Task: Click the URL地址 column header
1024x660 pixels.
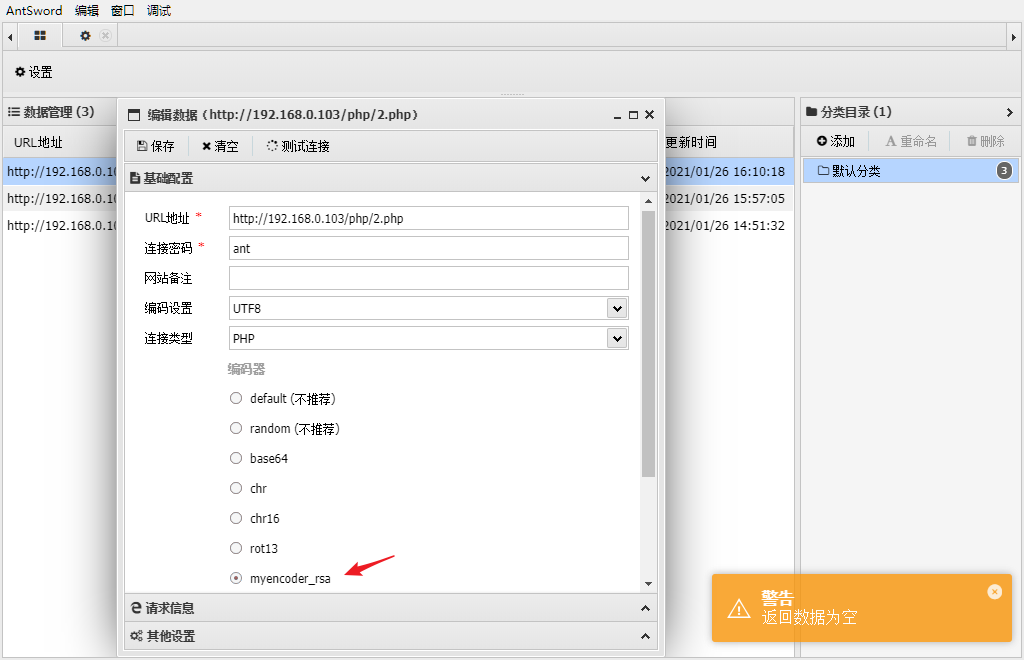Action: [x=39, y=142]
